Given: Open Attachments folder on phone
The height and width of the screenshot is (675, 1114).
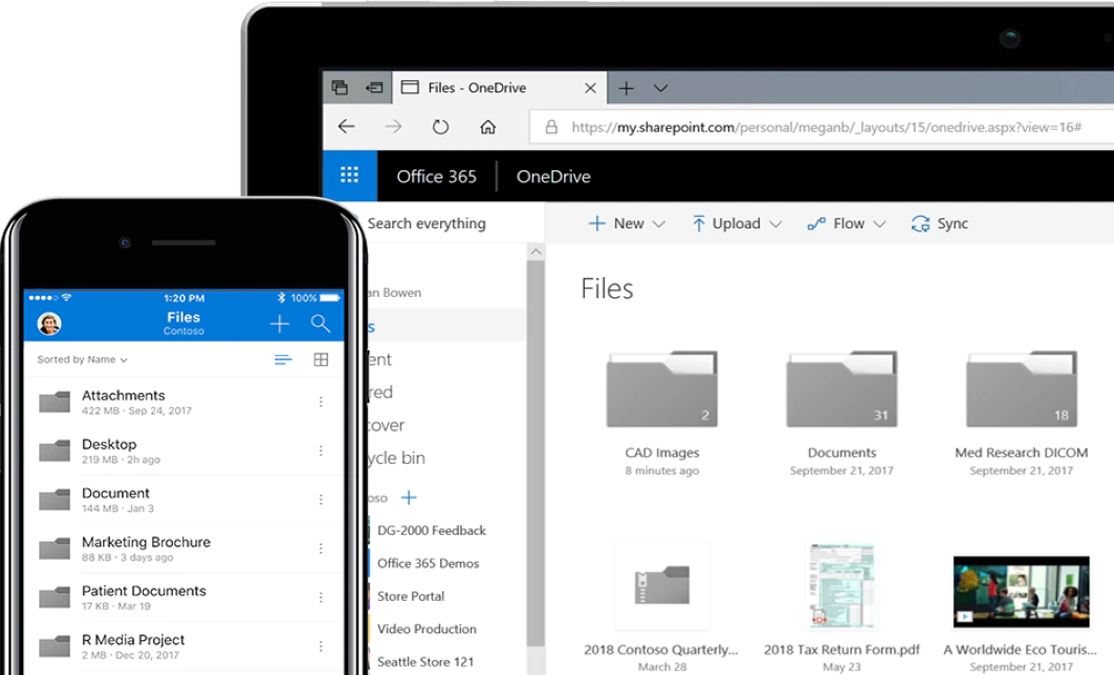Looking at the screenshot, I should coord(183,401).
